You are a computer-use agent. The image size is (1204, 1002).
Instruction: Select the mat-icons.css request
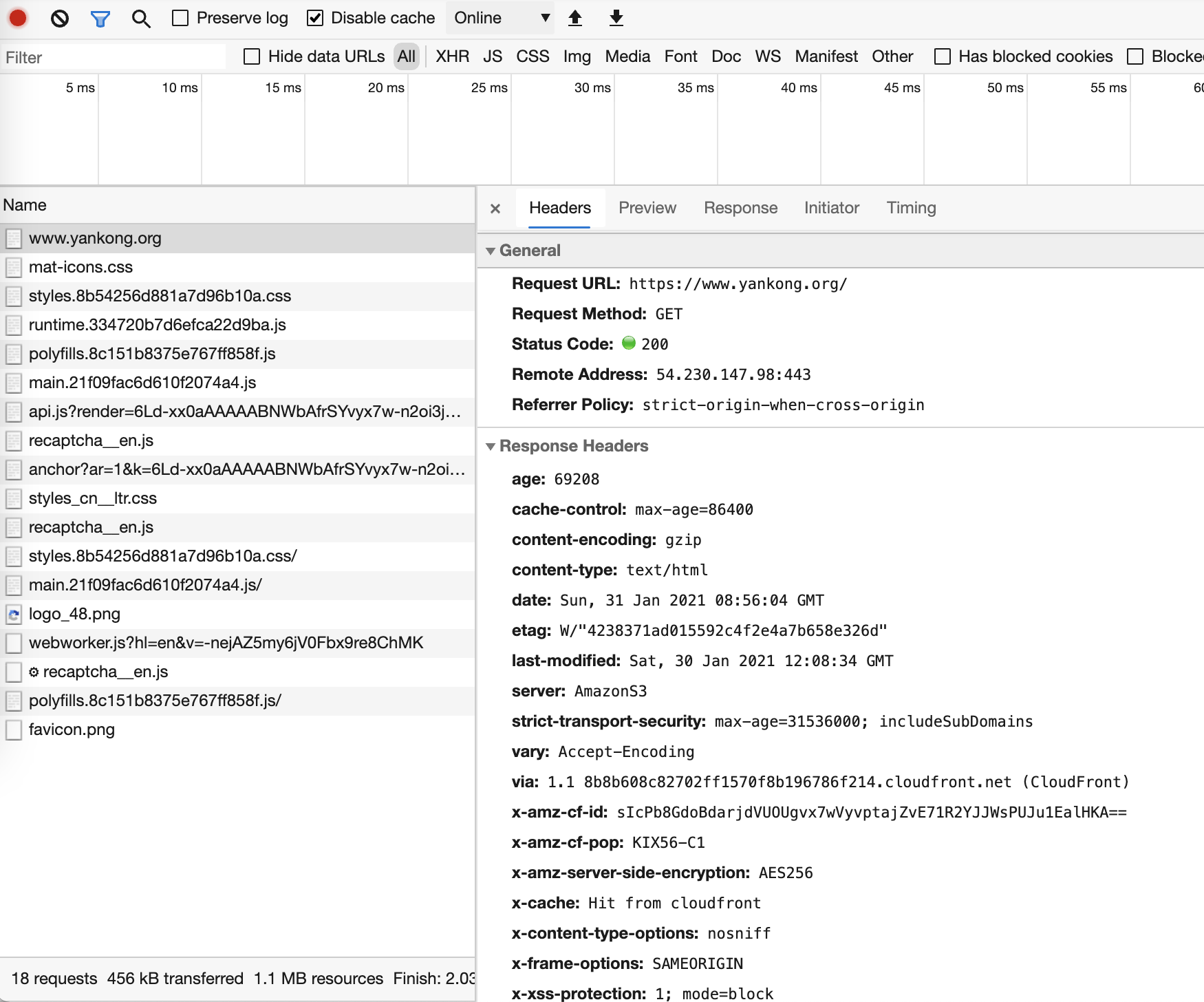(237, 268)
